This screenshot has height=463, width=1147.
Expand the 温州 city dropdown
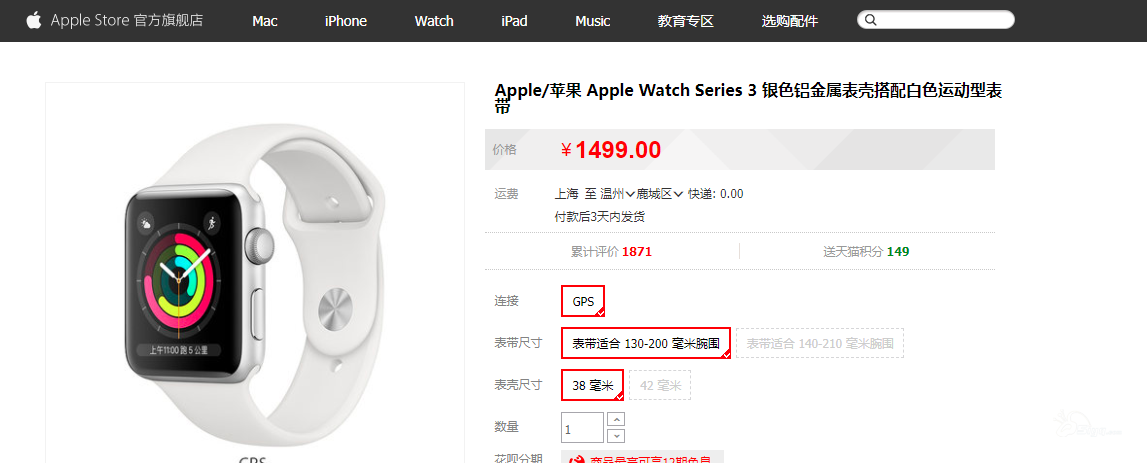[x=617, y=194]
